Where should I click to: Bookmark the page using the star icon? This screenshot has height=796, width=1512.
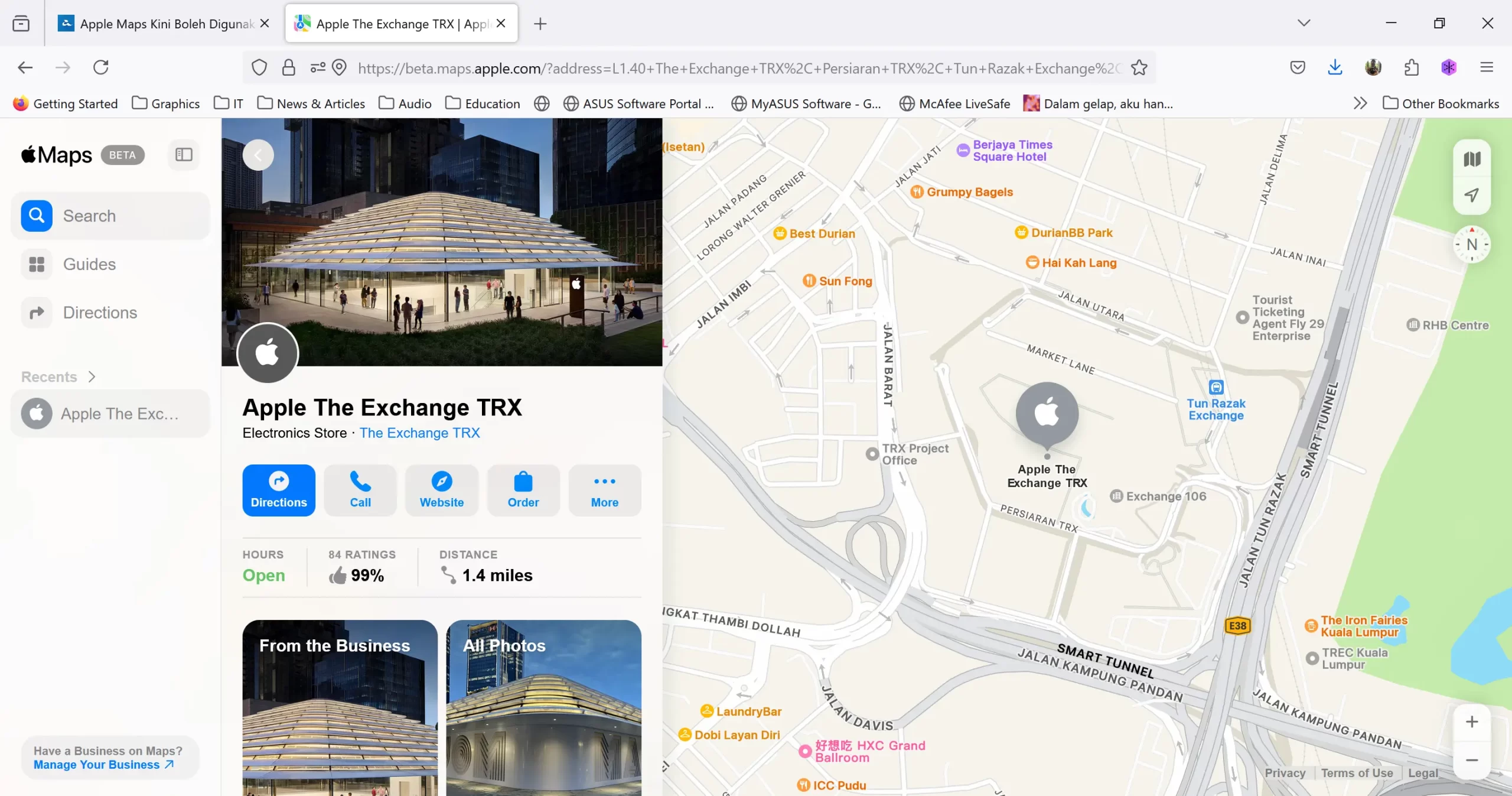[x=1139, y=67]
